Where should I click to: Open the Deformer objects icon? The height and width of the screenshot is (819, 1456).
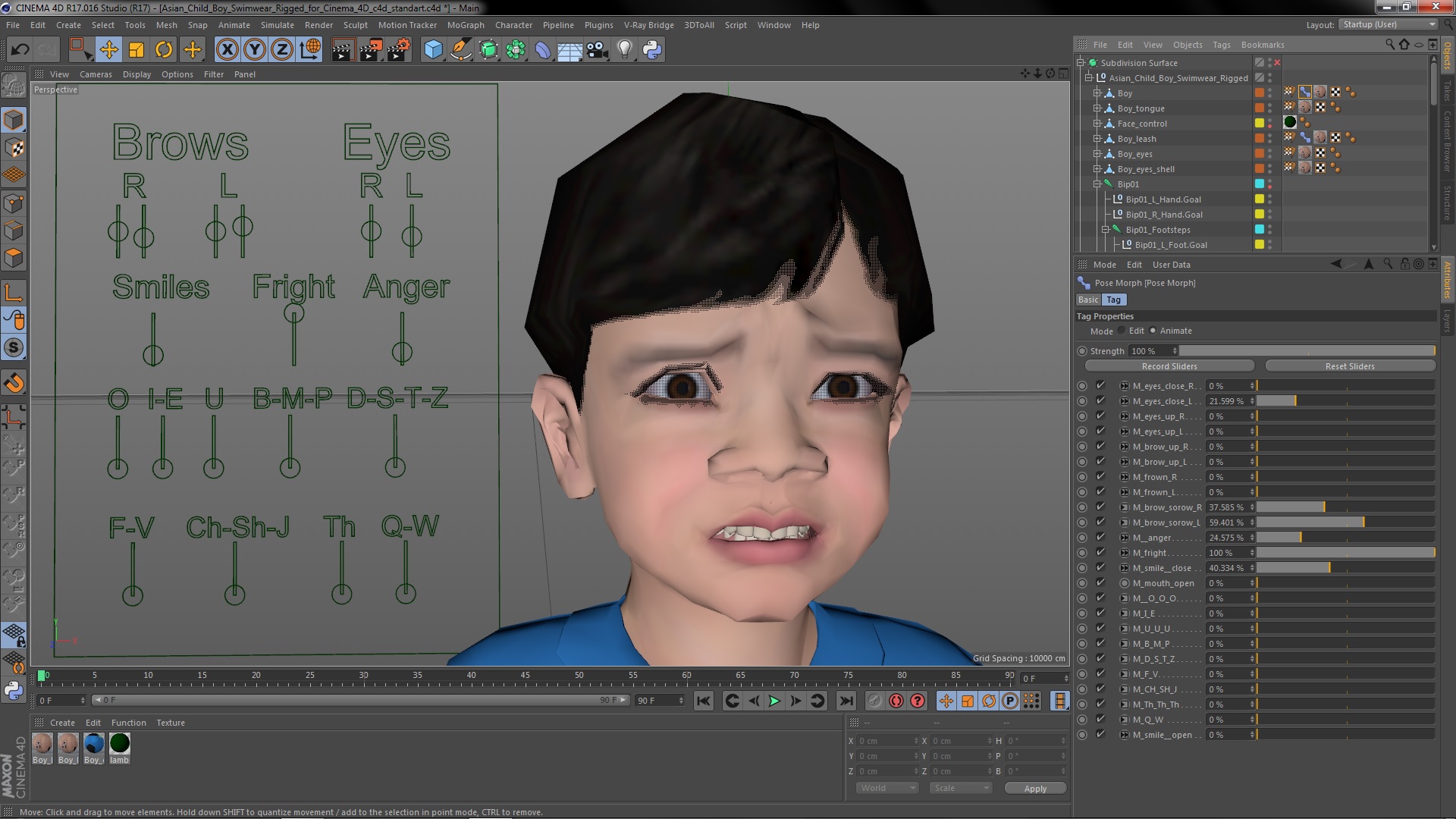click(x=543, y=50)
